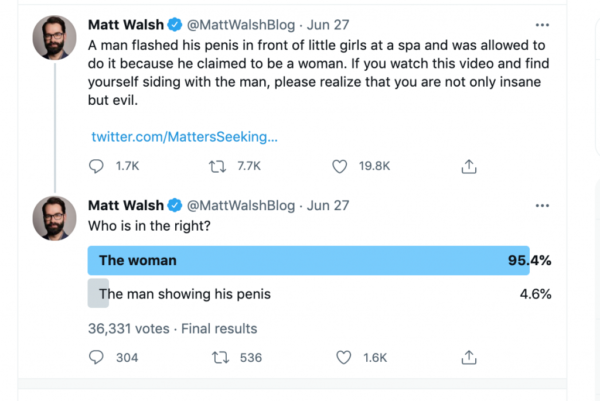
Task: Retweet the poll tweet with 536 retweets
Action: pyautogui.click(x=220, y=357)
